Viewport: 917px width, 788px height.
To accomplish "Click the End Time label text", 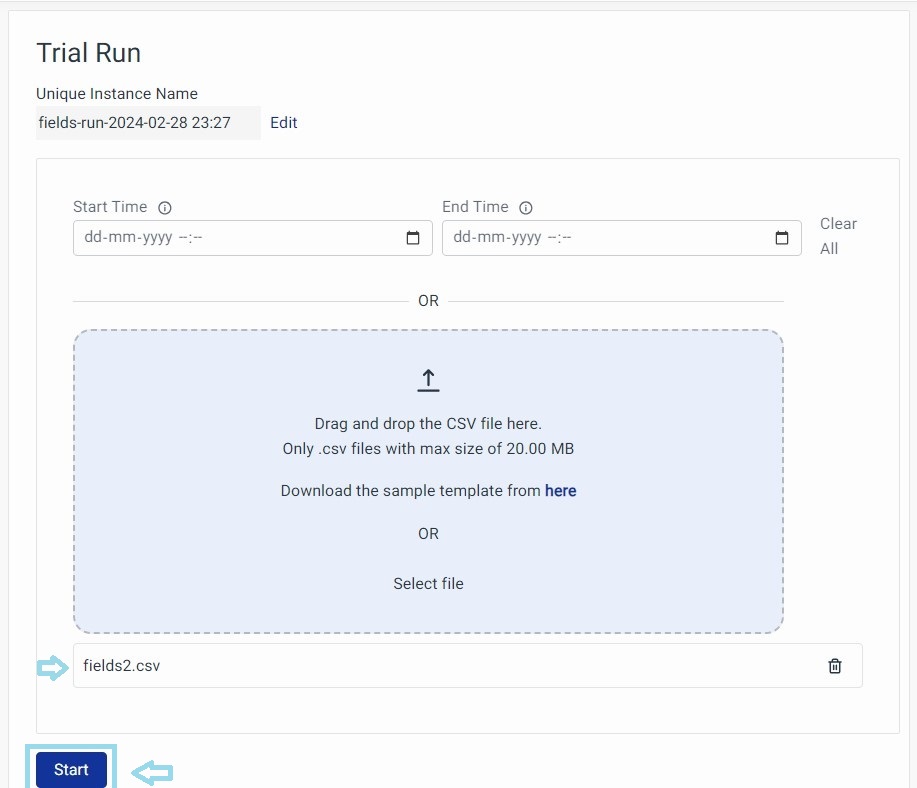I will (475, 207).
